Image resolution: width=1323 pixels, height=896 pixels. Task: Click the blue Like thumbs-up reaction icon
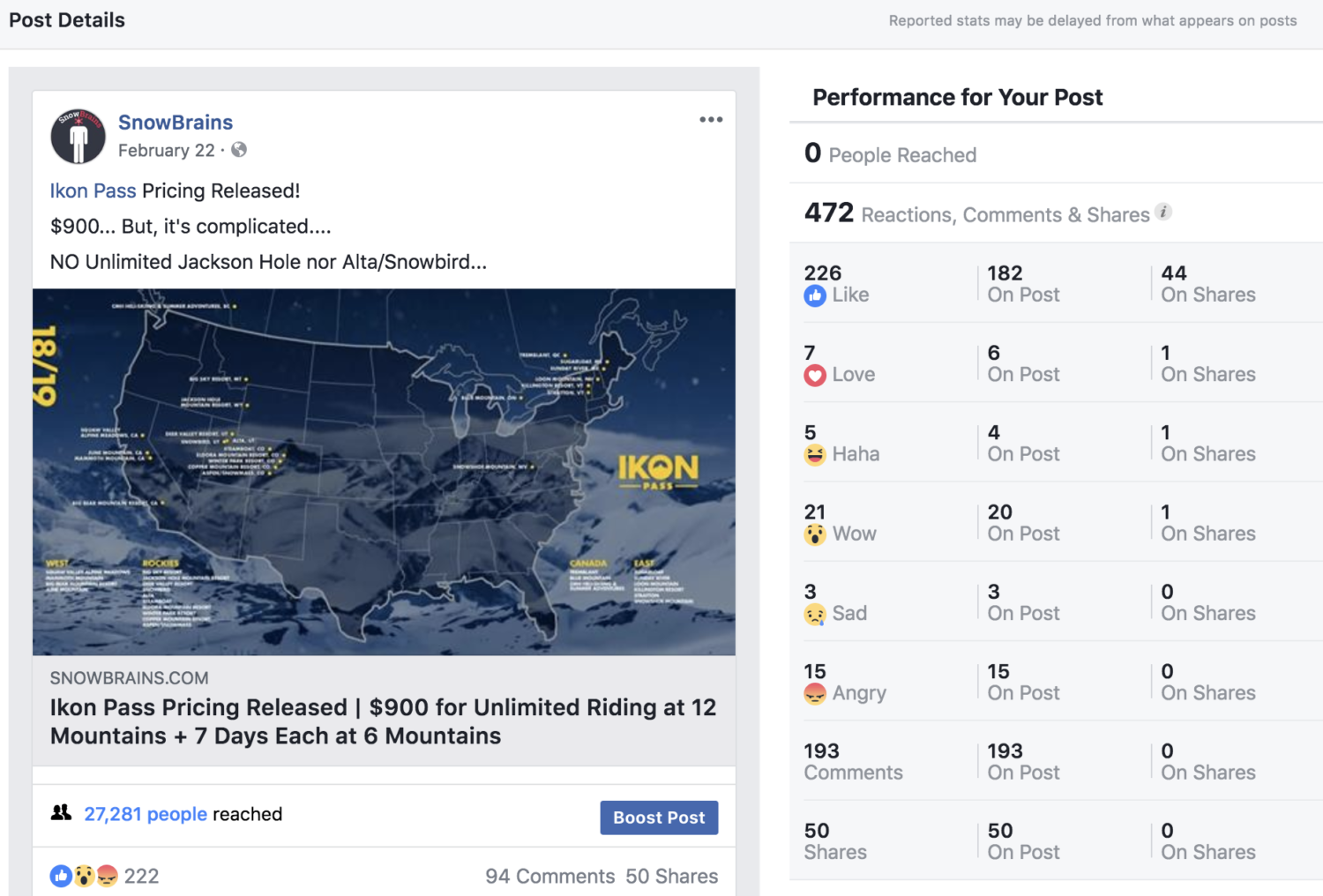click(815, 295)
